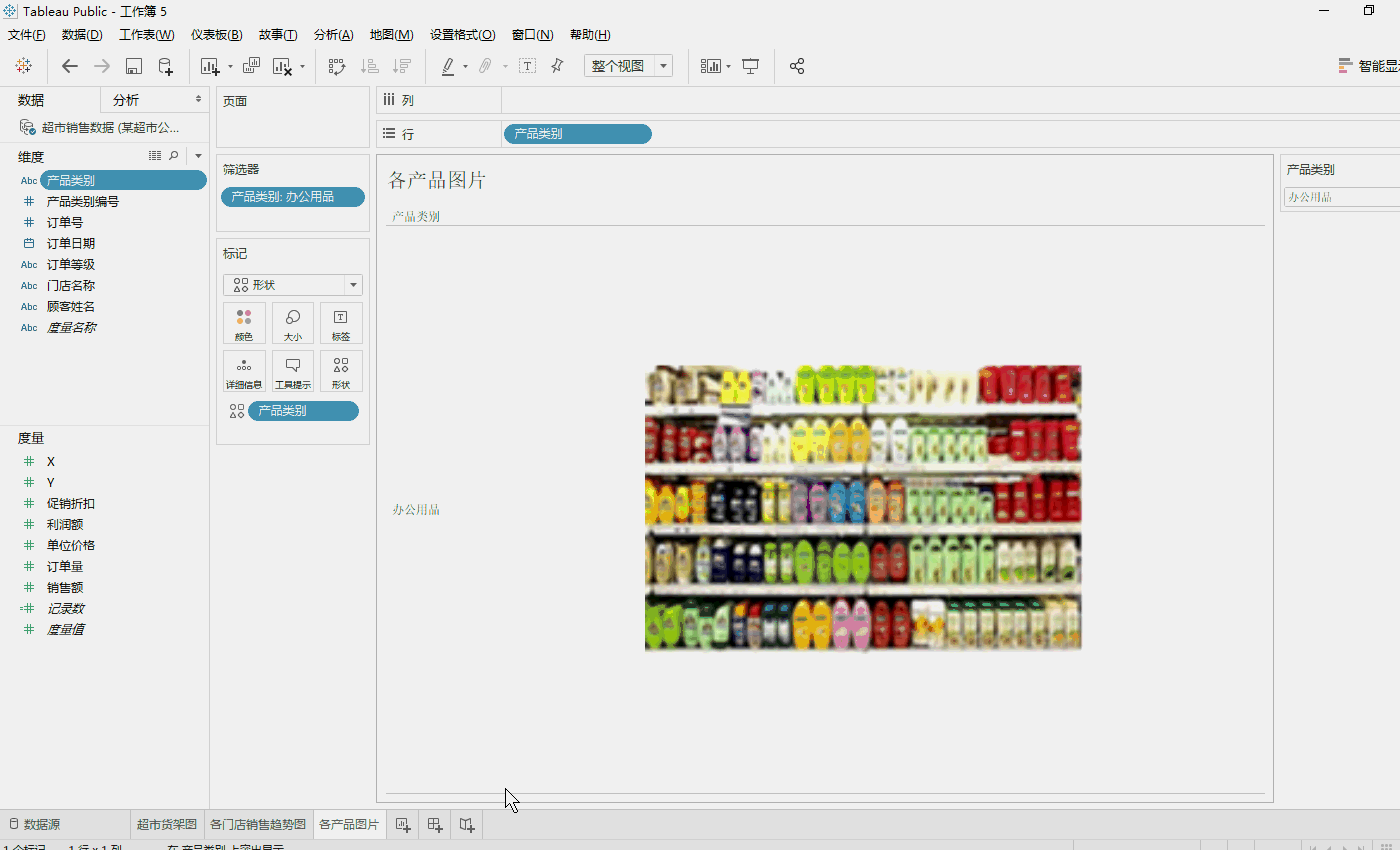Duplicate the current worksheet via toolbar icon

[x=251, y=66]
